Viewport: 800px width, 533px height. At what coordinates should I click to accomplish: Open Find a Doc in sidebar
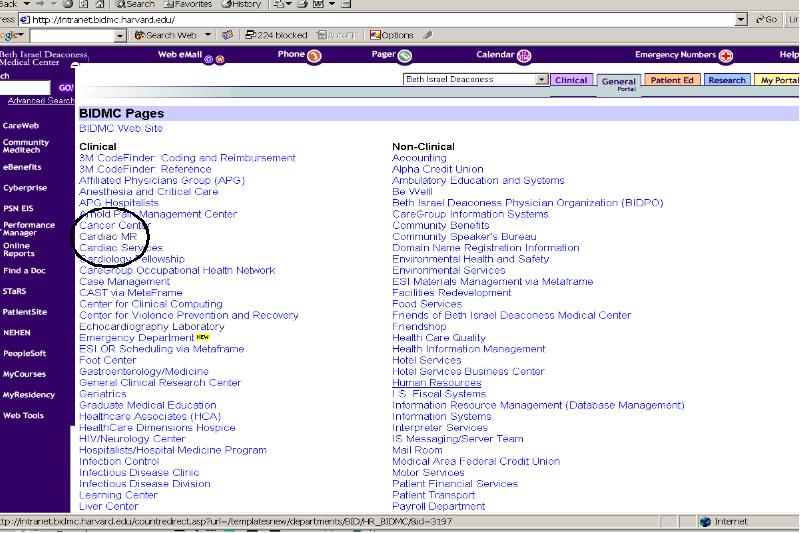tap(24, 270)
